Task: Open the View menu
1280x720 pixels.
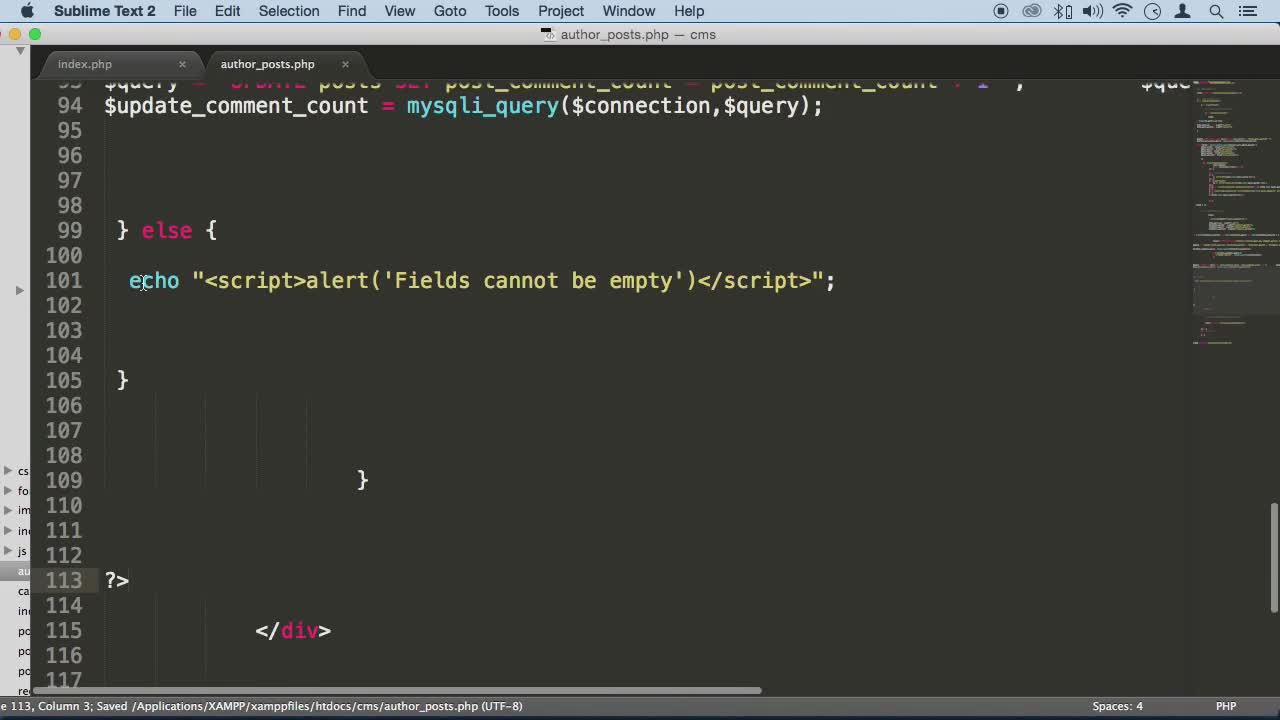Action: point(400,11)
